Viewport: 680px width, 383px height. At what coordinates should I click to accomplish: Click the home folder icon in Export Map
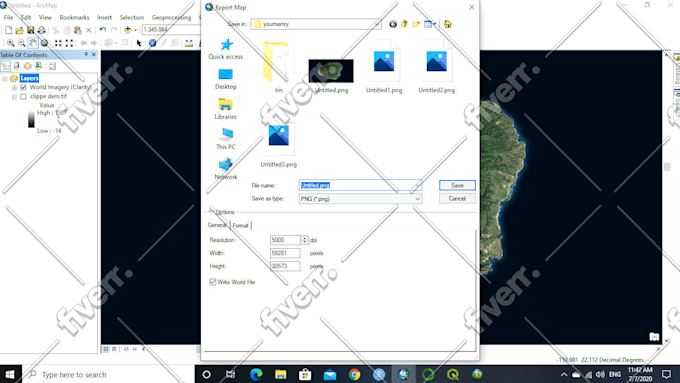(x=448, y=24)
